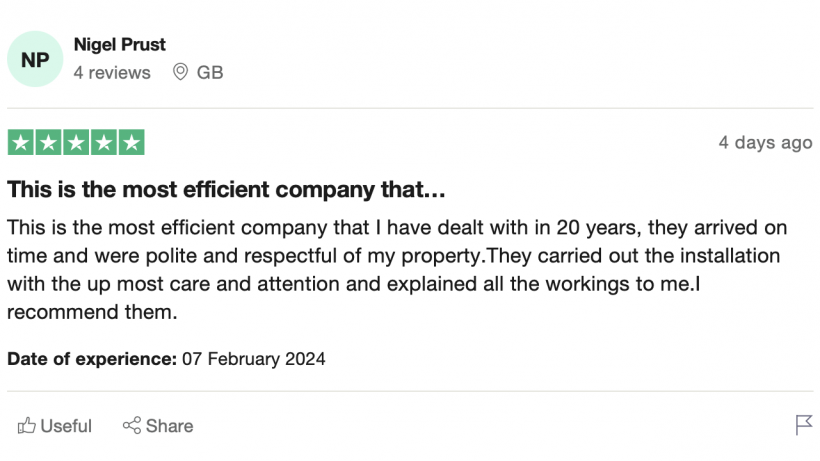Click the GB country label
This screenshot has width=820, height=461.
click(x=210, y=73)
